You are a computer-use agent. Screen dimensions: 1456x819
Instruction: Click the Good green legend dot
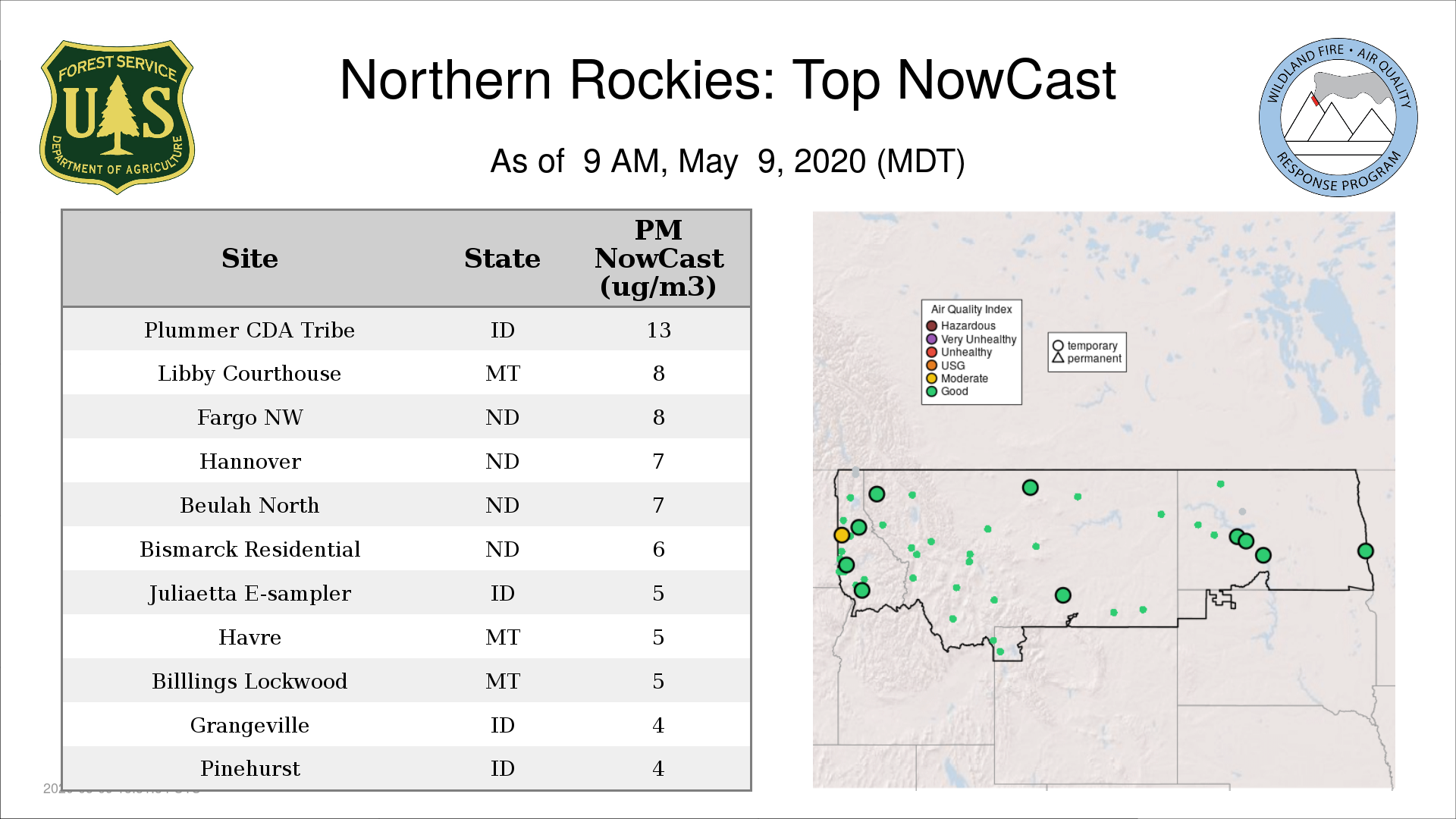click(x=931, y=391)
